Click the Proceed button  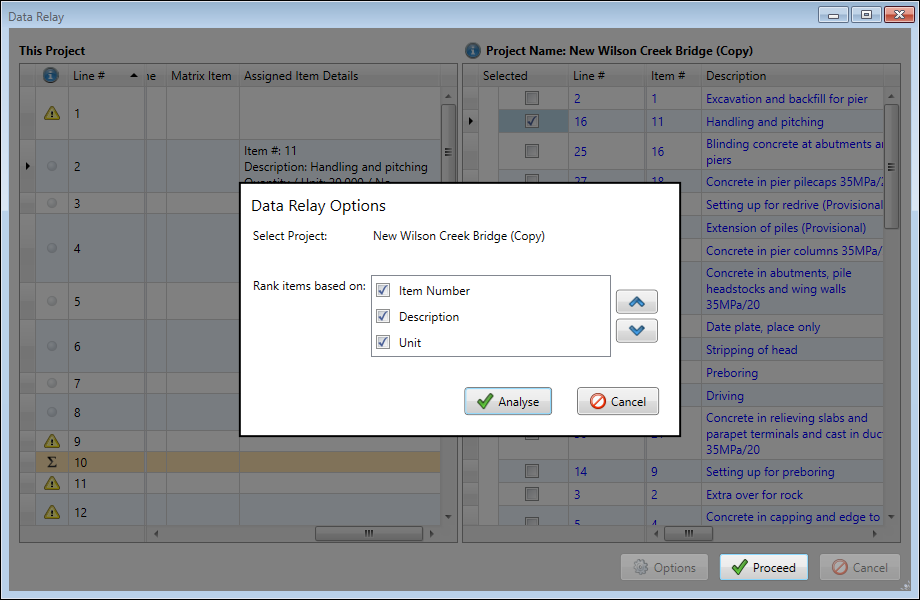765,567
